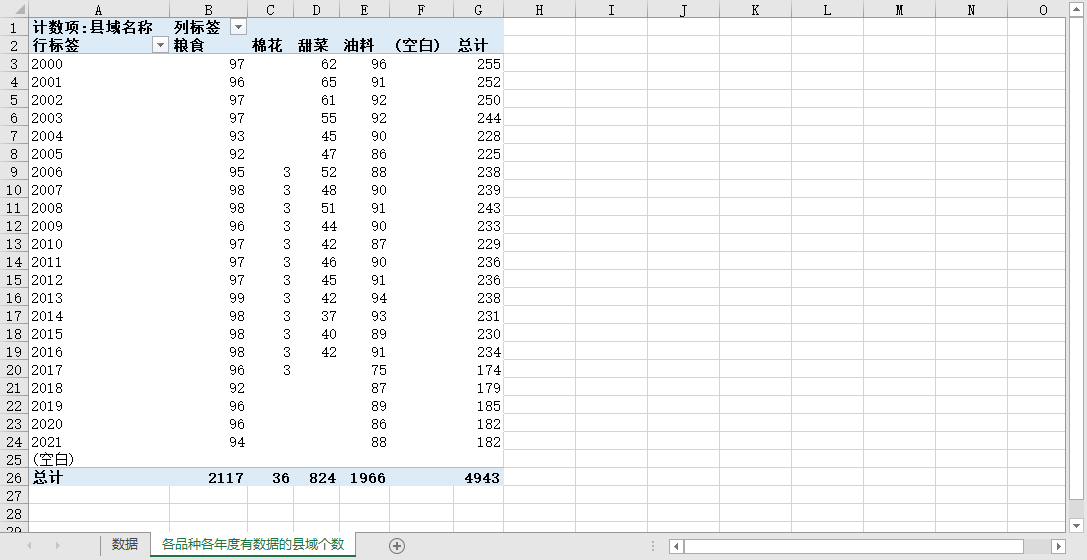
Task: Click 甜菜 value 65 for 2001
Action: click(x=316, y=82)
